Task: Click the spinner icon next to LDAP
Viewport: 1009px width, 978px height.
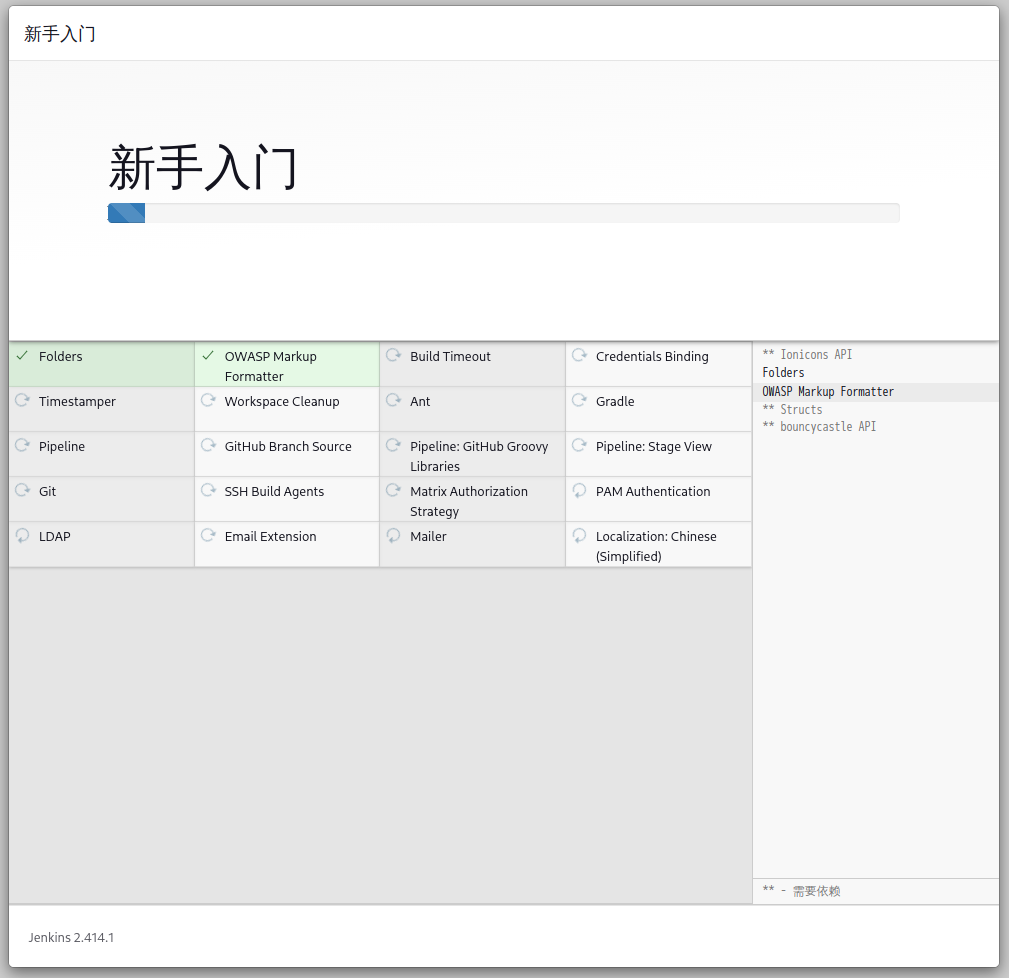Action: point(22,536)
